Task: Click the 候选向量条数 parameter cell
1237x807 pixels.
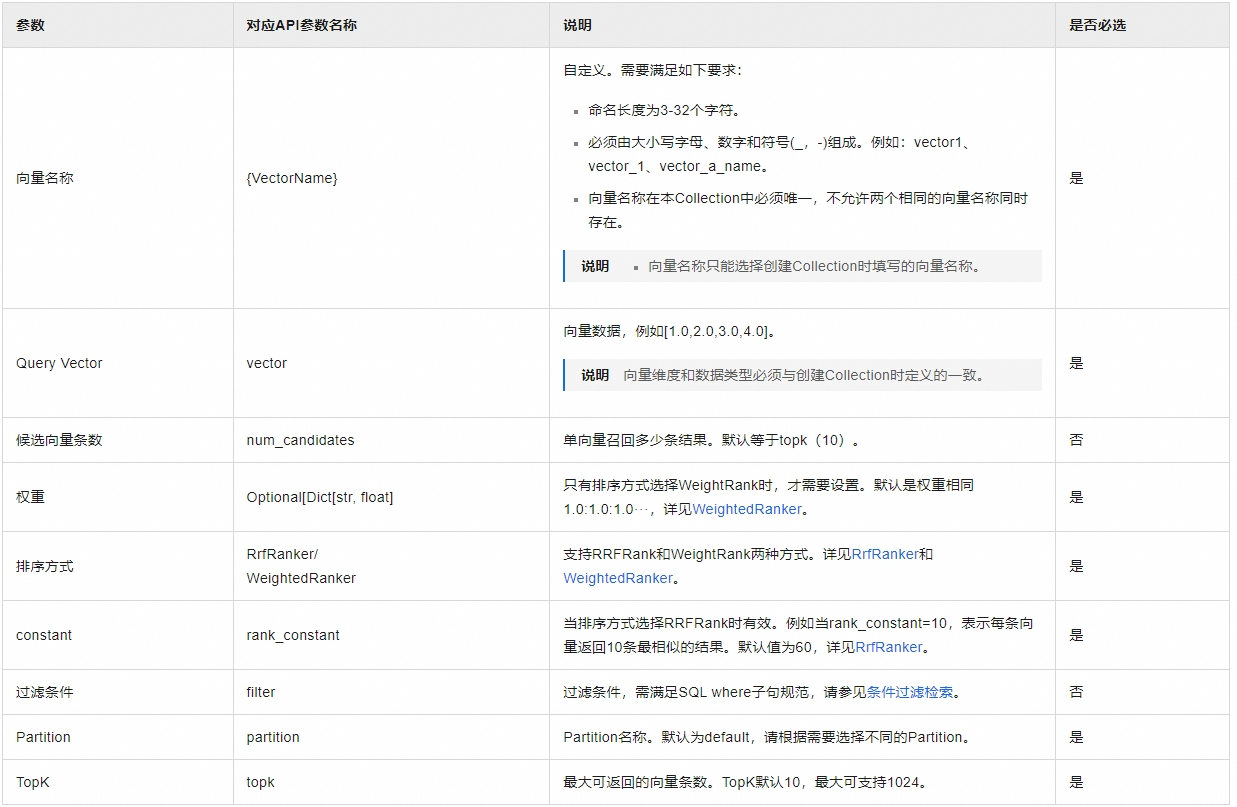Action: pyautogui.click(x=59, y=440)
